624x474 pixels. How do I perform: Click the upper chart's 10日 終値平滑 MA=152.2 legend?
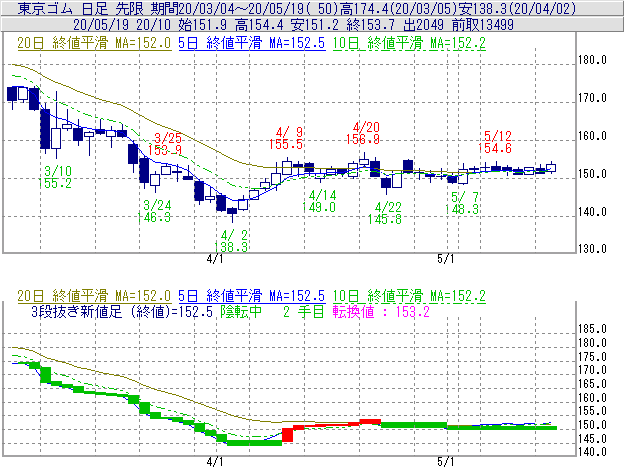pyautogui.click(x=409, y=43)
